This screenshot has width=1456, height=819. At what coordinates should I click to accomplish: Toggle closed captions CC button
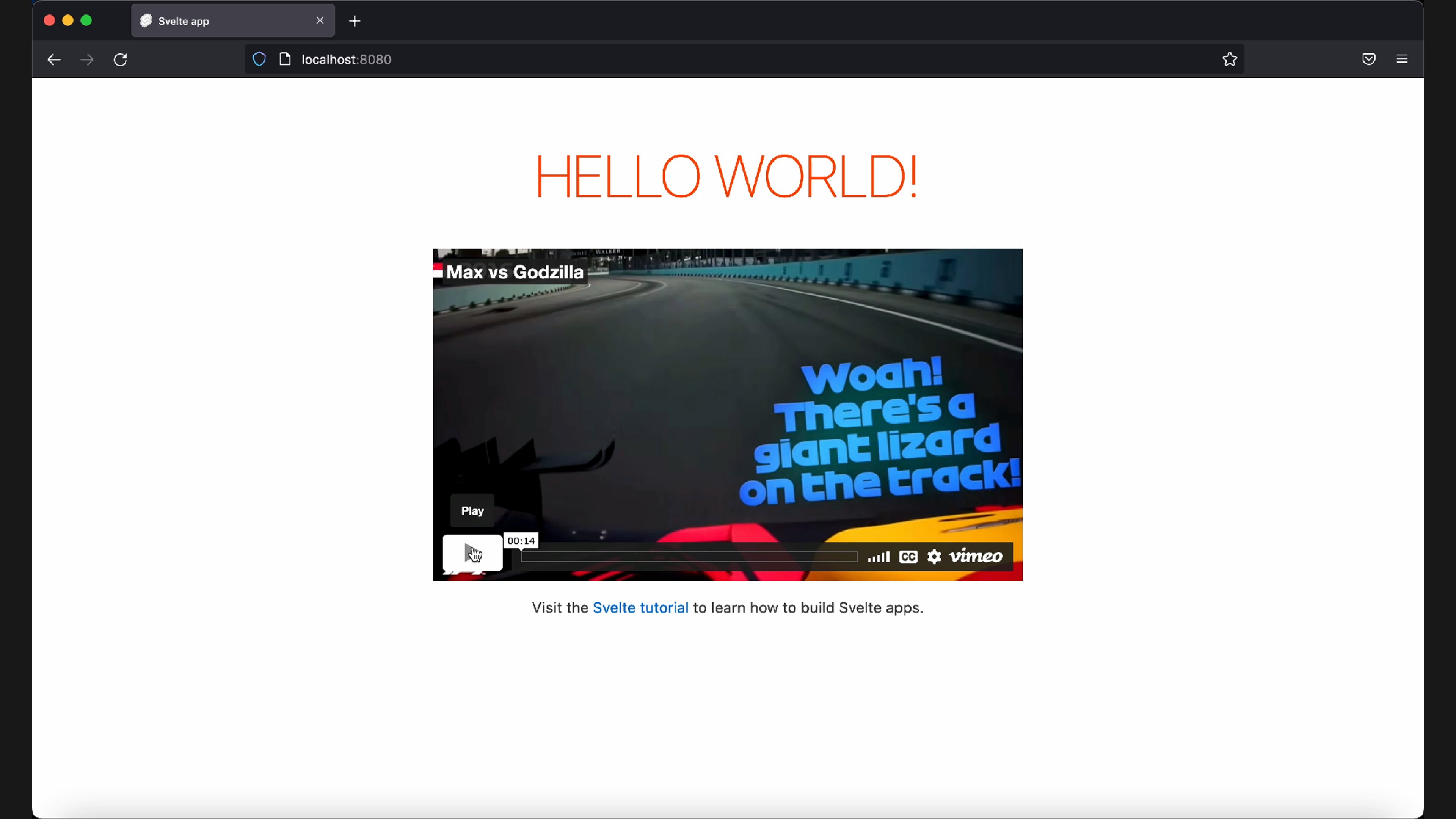[908, 557]
